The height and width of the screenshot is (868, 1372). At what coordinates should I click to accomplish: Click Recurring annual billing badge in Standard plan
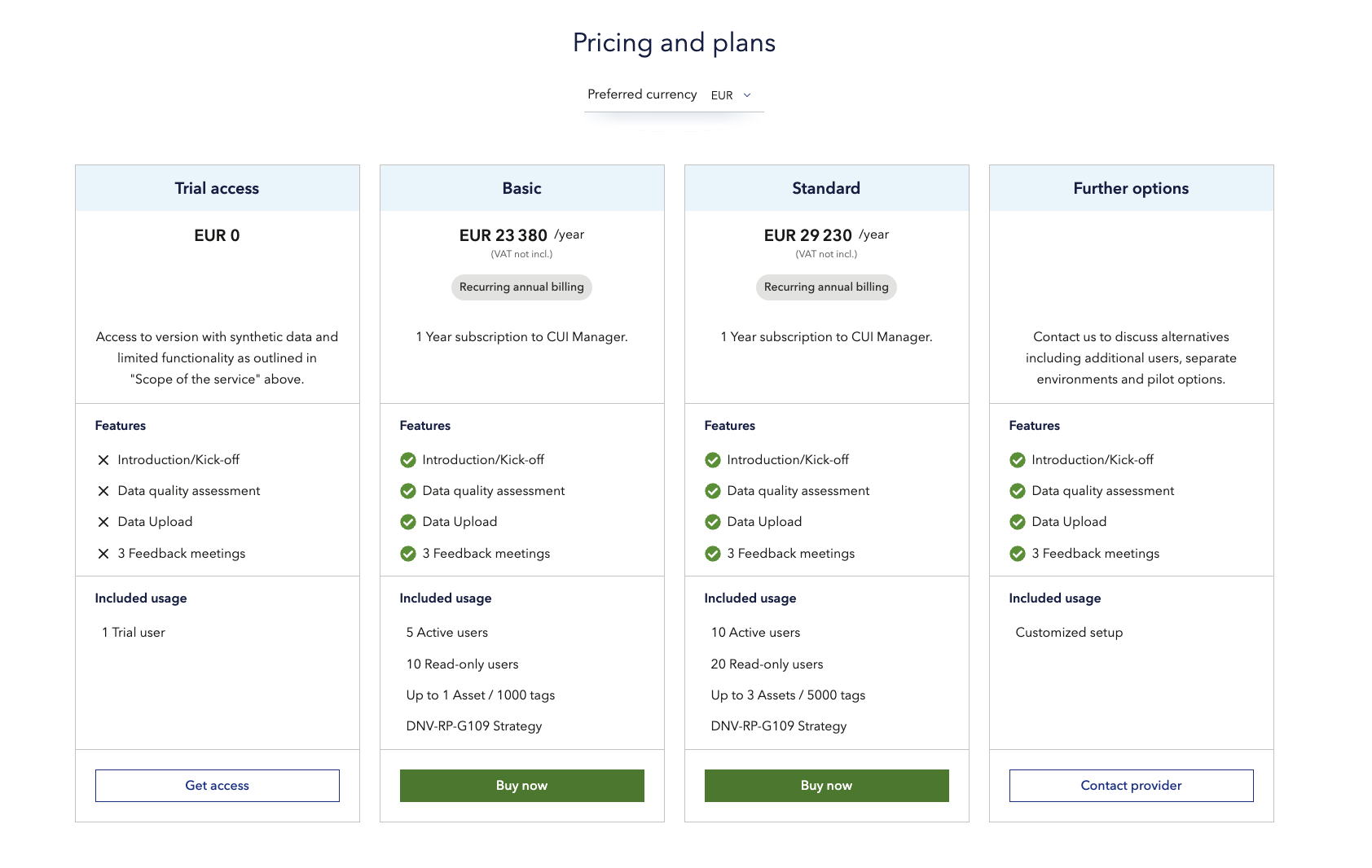coord(826,287)
